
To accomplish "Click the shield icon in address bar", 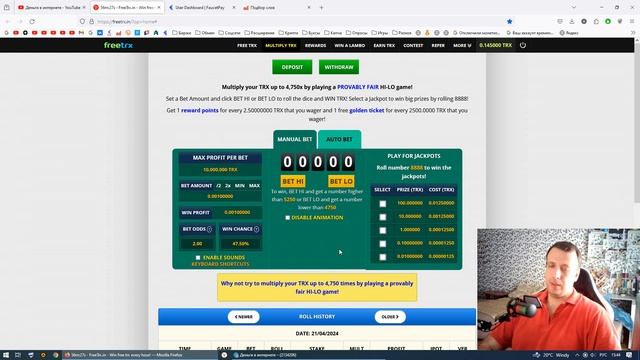I will click(x=82, y=21).
